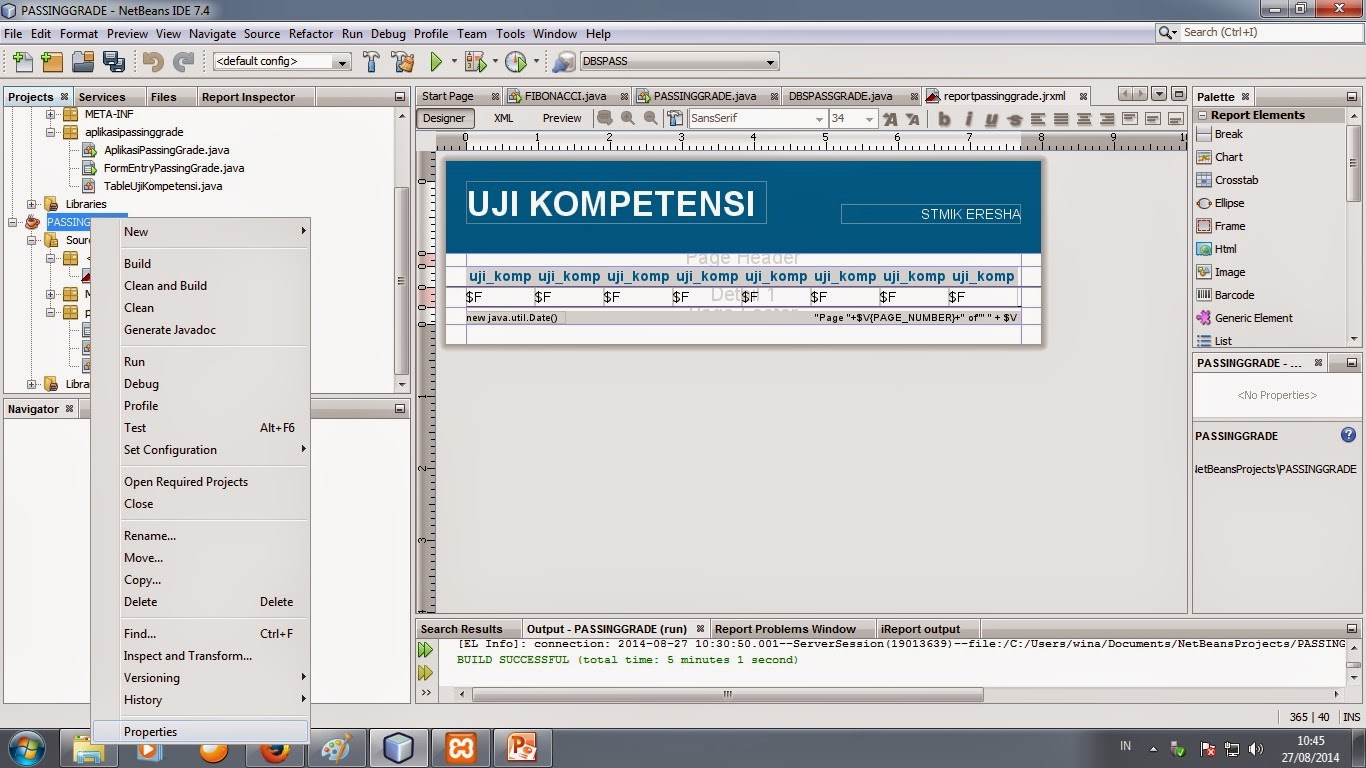
Task: Open XAMPP from the taskbar
Action: pyautogui.click(x=461, y=748)
